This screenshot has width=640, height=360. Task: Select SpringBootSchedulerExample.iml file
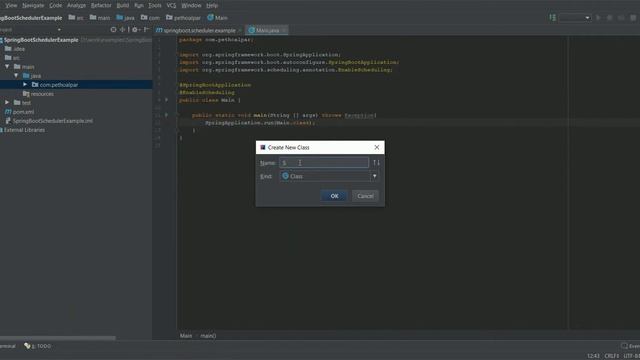pos(49,121)
